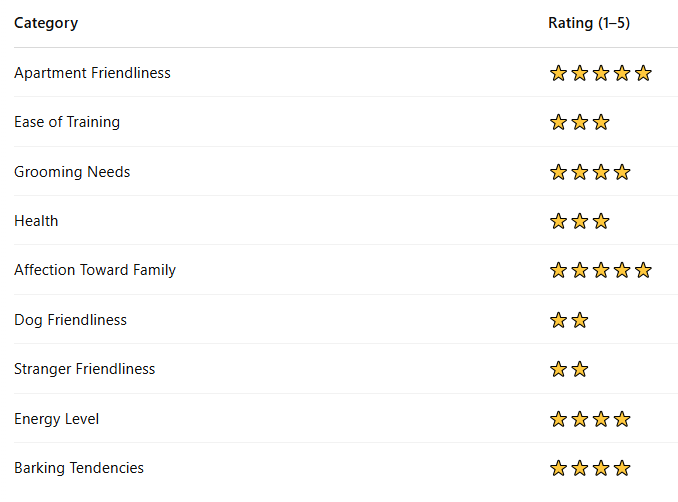The image size is (678, 502).
Task: Click the third star of Ease of Training
Action: coord(601,122)
